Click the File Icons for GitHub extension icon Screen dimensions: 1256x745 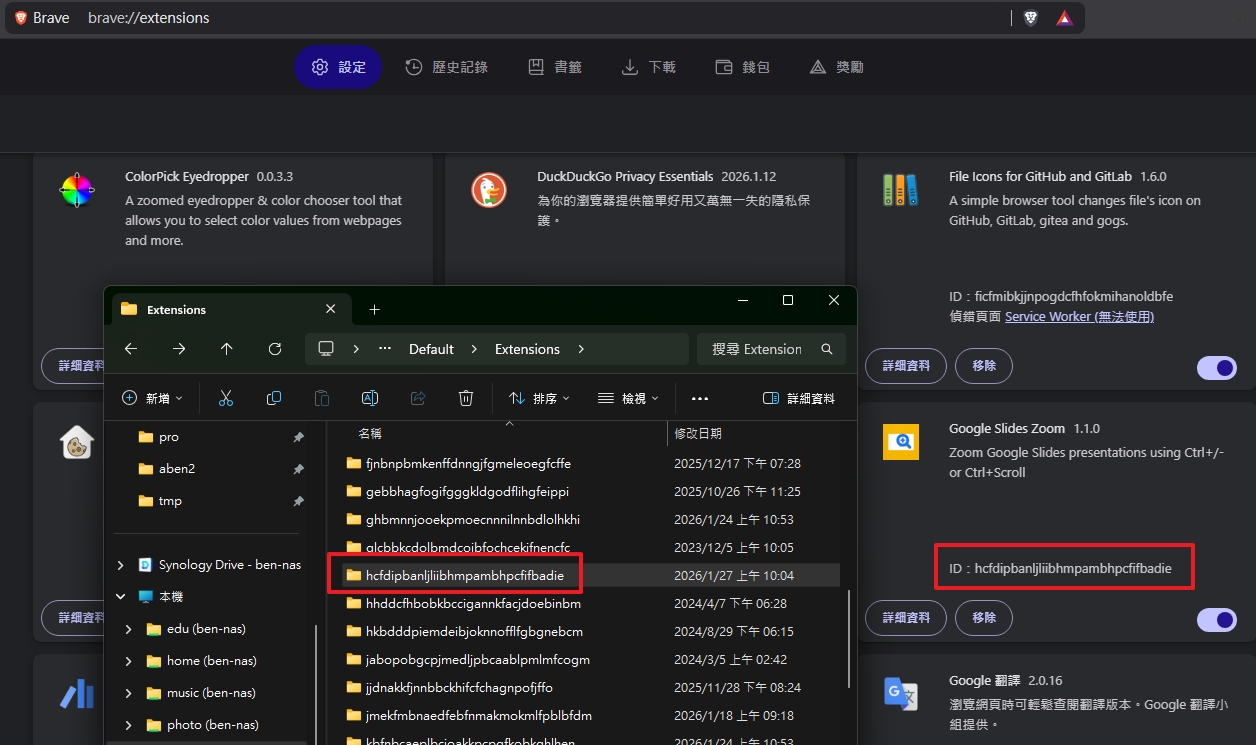pos(900,189)
